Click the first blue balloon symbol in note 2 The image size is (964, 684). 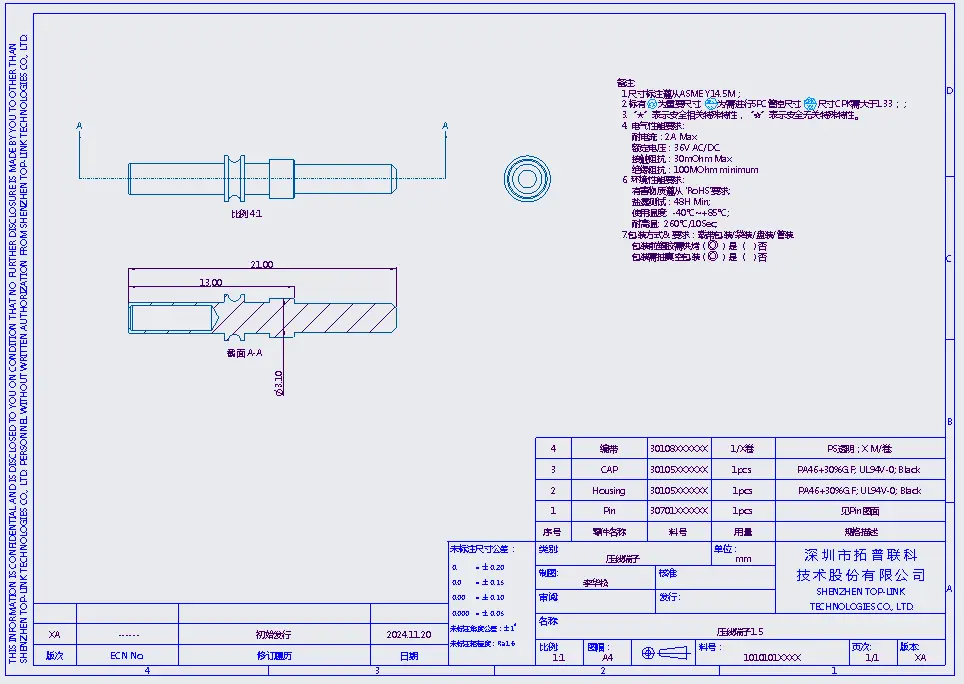click(x=652, y=103)
